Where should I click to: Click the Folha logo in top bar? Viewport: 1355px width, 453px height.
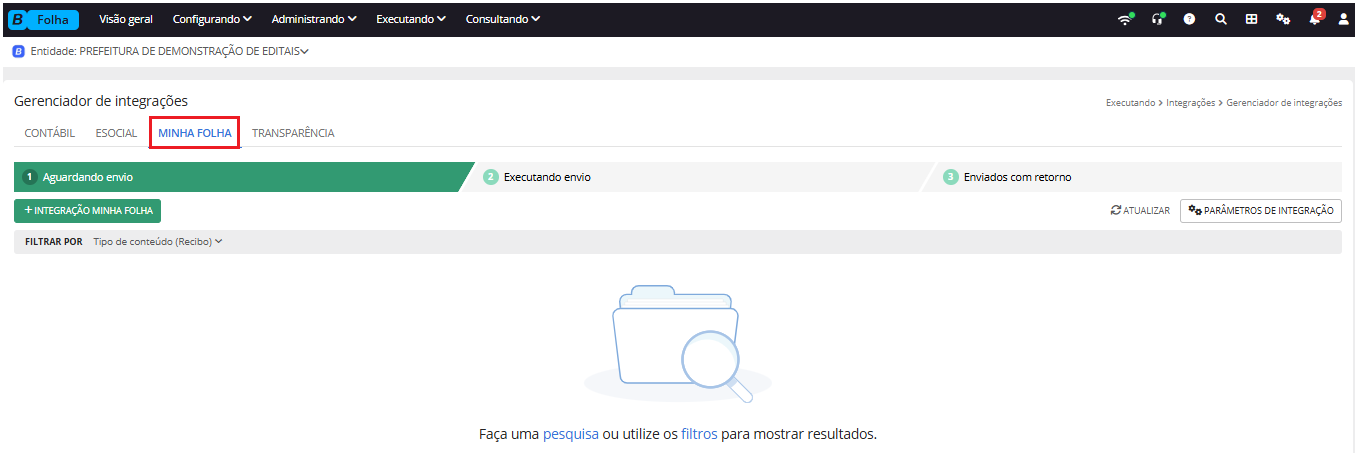(x=43, y=19)
